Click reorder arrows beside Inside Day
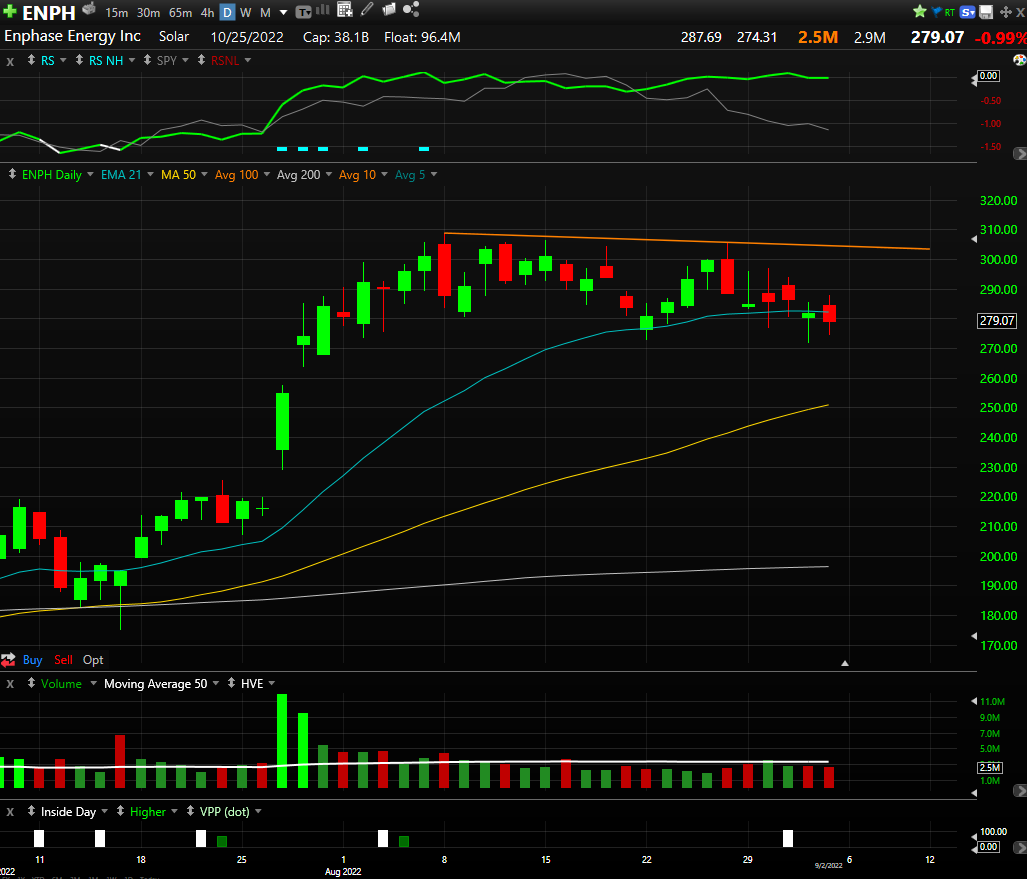This screenshot has width=1027, height=879. [x=31, y=811]
